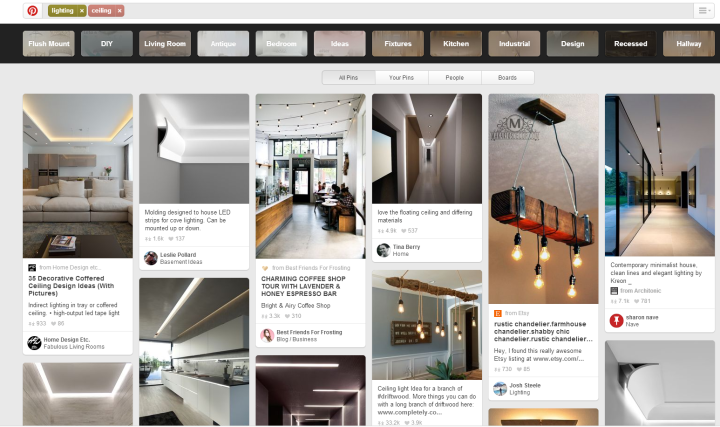Click in the search input field
This screenshot has width=720, height=427.
coord(400,10)
